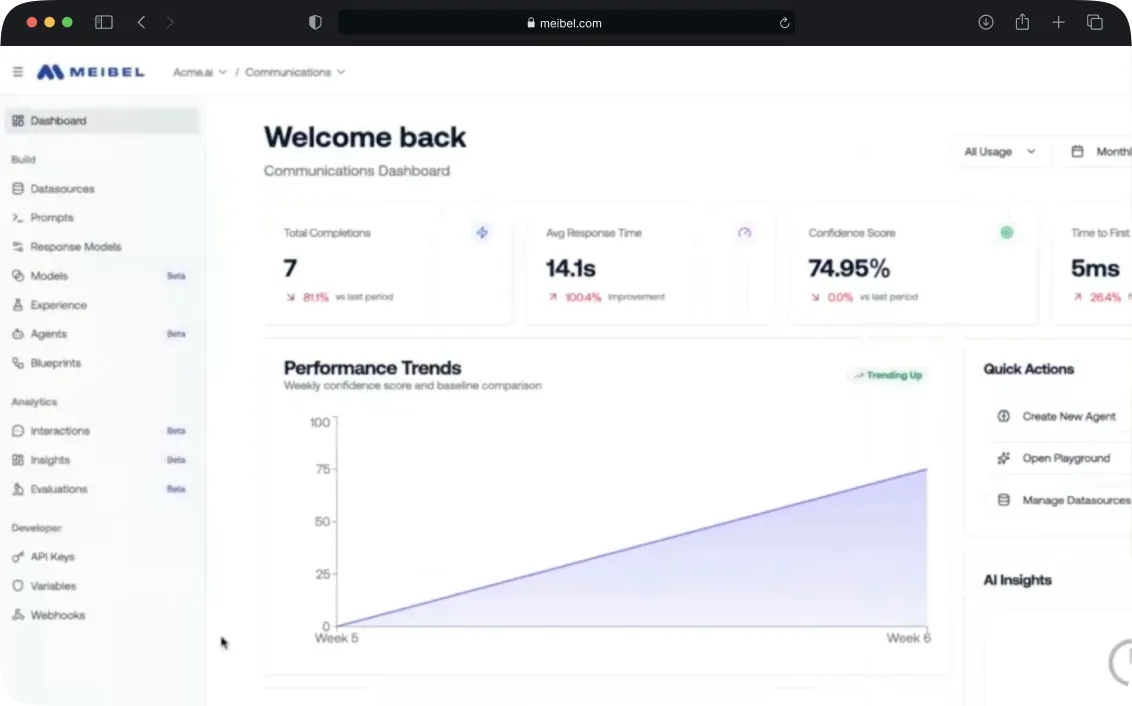Select Insights from the Analytics menu
Viewport: 1132px width, 706px height.
coord(51,459)
